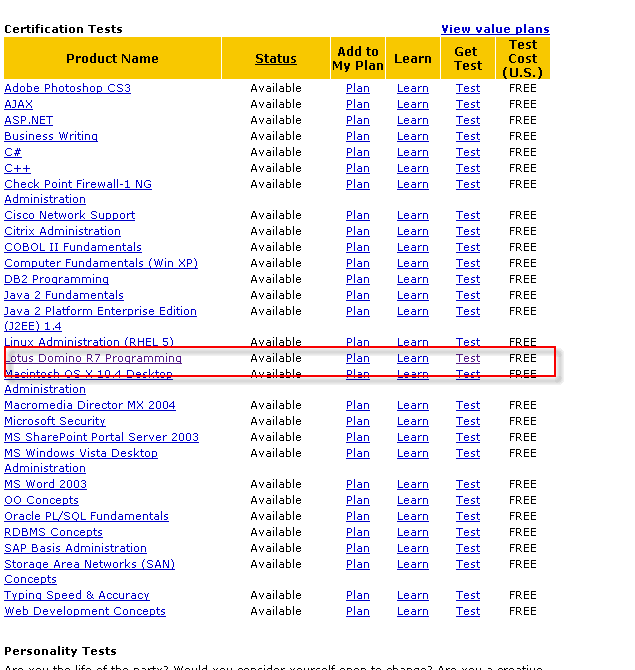Viewport: 635px width, 670px height.
Task: Open Citrix Administration link
Action: [62, 231]
